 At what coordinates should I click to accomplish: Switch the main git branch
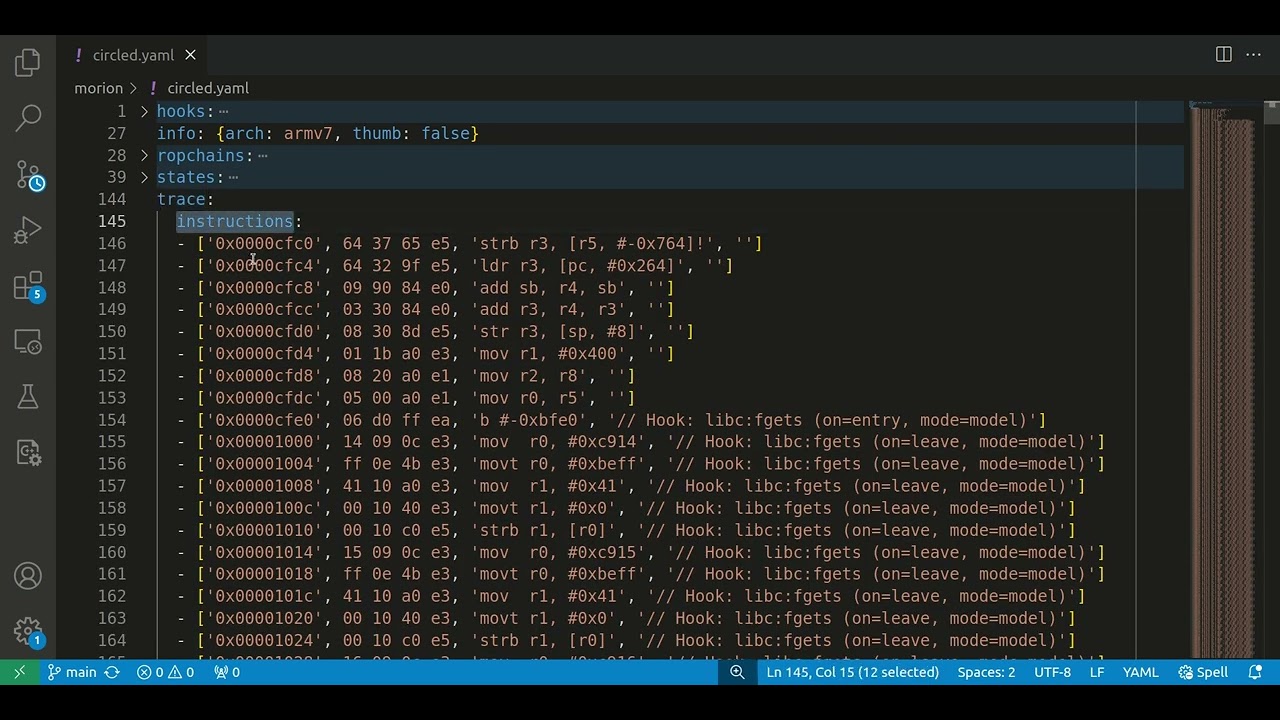72,672
